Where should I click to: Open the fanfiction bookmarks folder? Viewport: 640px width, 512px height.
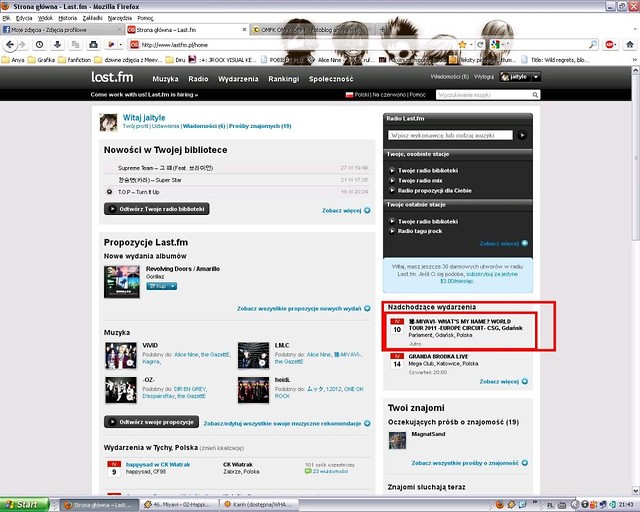click(75, 60)
